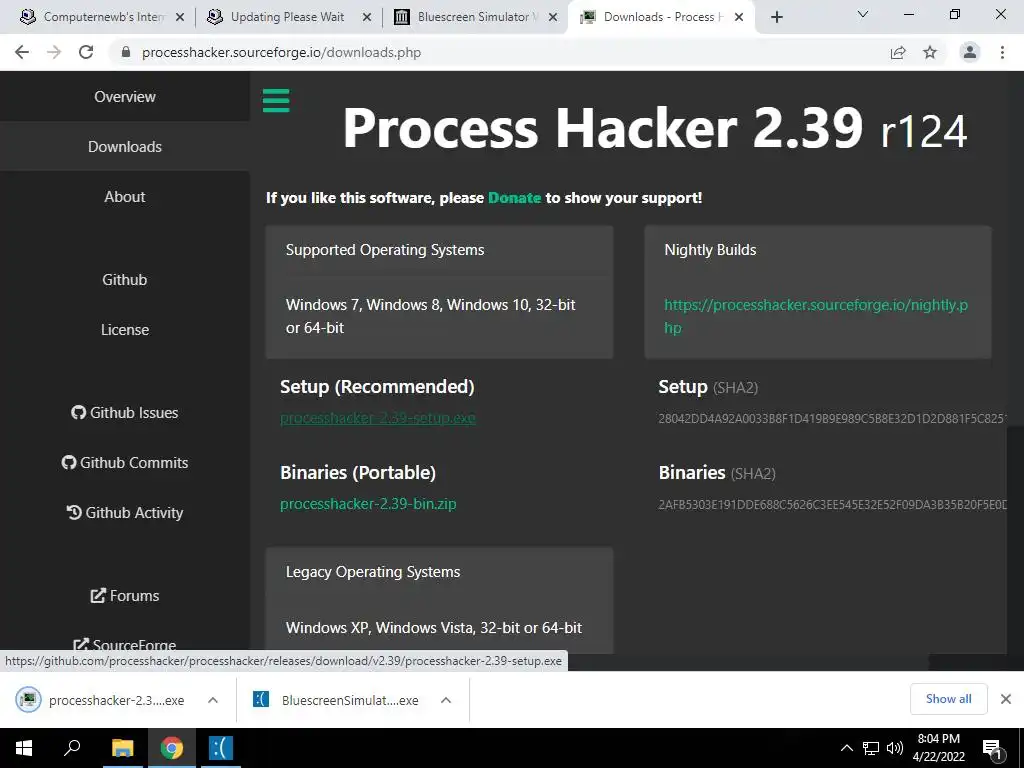Click the Setup SHA2 hash text

(x=832, y=419)
